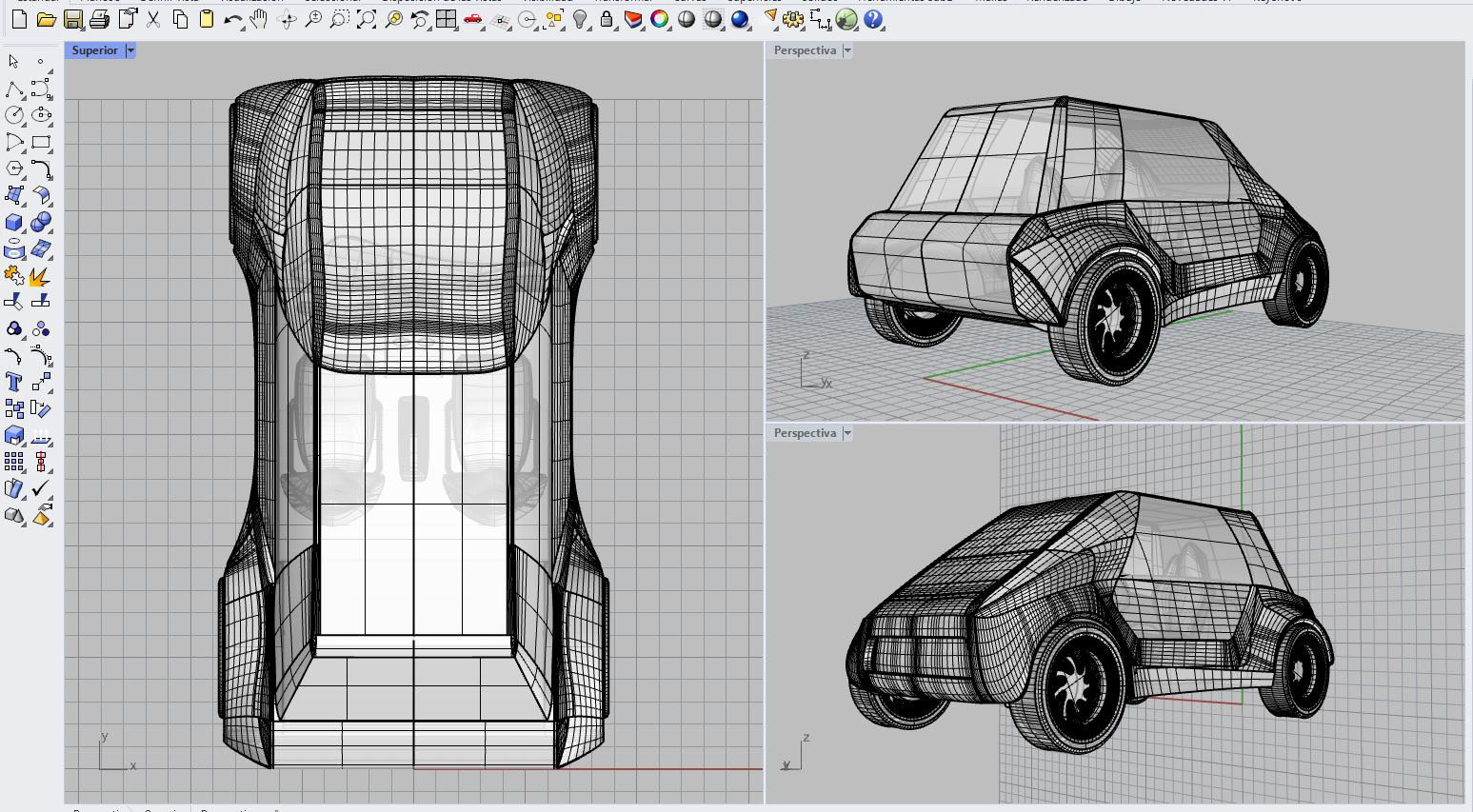Cut selection with the scissors icon

pos(153,19)
